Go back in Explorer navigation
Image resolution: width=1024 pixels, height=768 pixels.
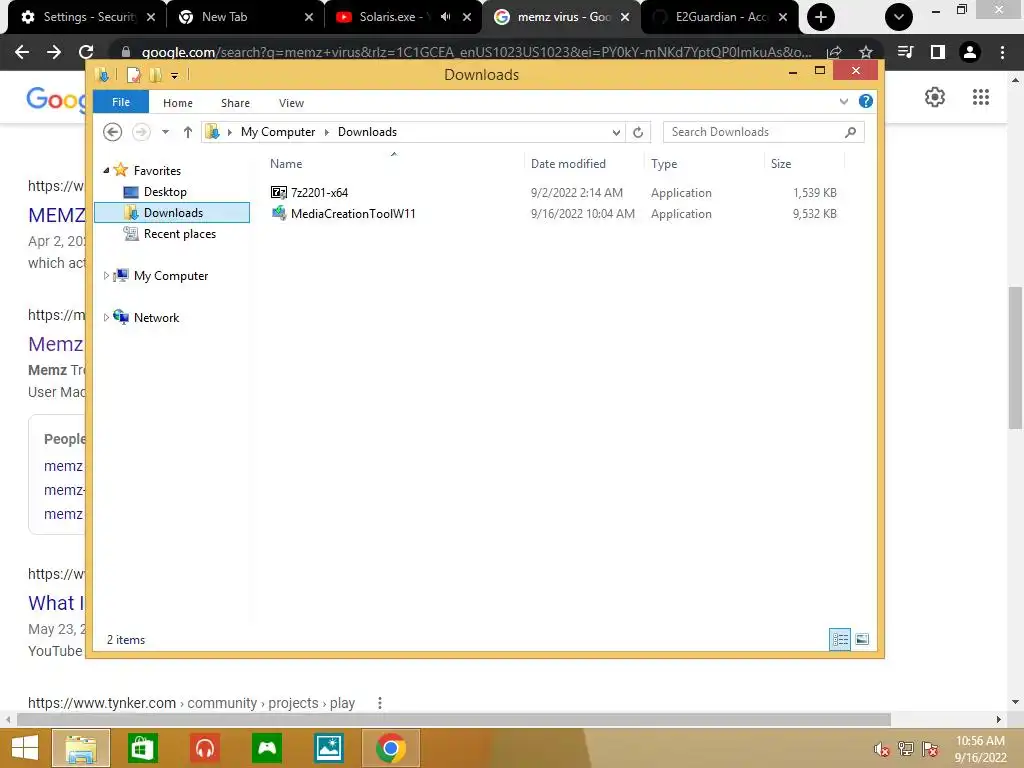112,132
